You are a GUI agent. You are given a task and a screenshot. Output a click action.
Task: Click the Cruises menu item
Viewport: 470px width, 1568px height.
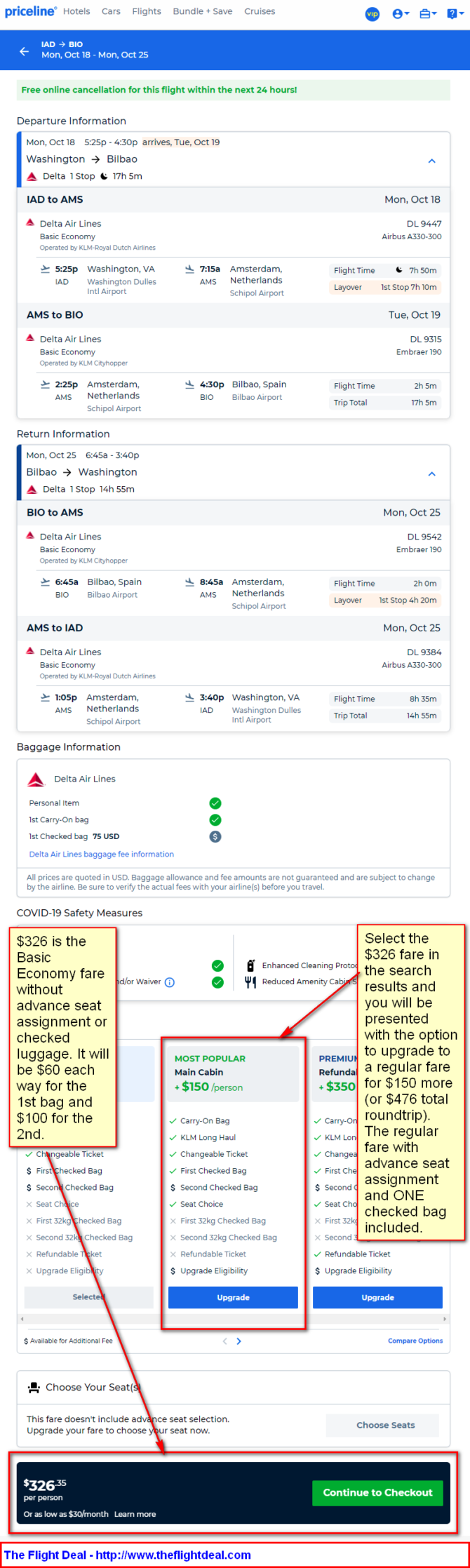click(x=260, y=11)
